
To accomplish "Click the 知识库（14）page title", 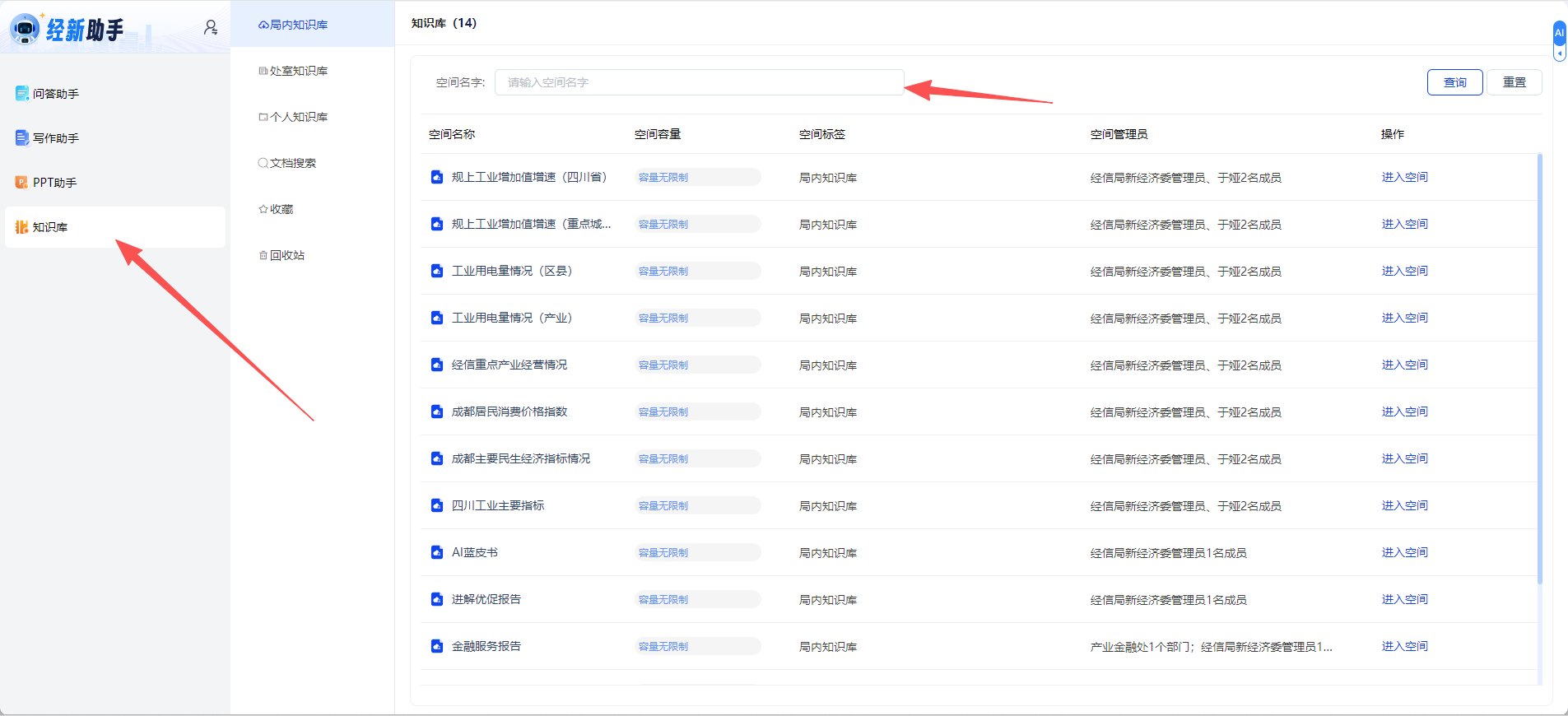I will 444,23.
